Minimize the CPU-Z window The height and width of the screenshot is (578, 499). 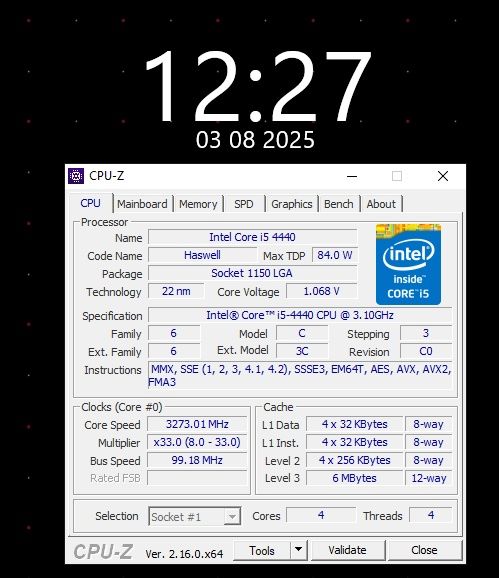point(352,176)
